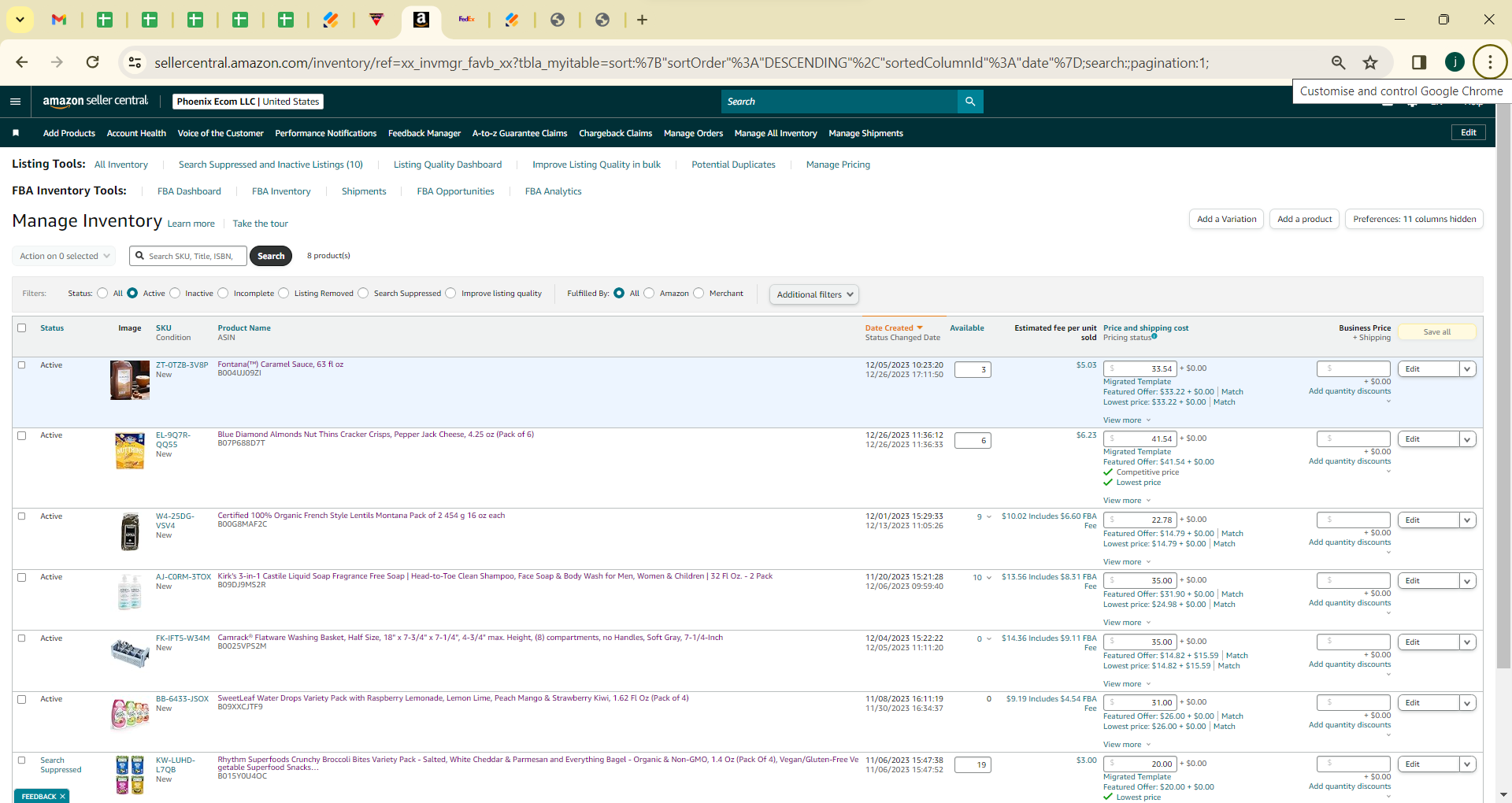1512x803 pixels.
Task: Click the Amazon Seller Central logo
Action: pos(95,101)
